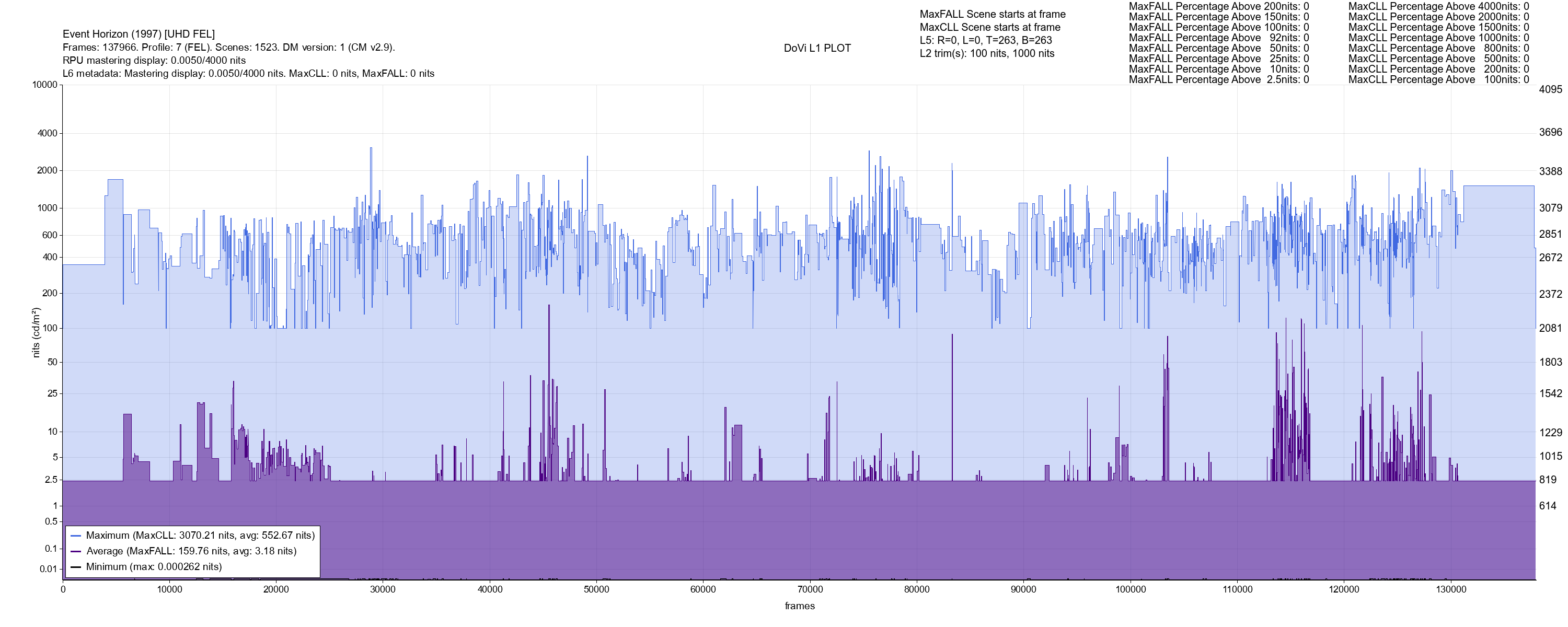Click the RPU mastering display info line
Image resolution: width=1568 pixels, height=627 pixels.
154,60
